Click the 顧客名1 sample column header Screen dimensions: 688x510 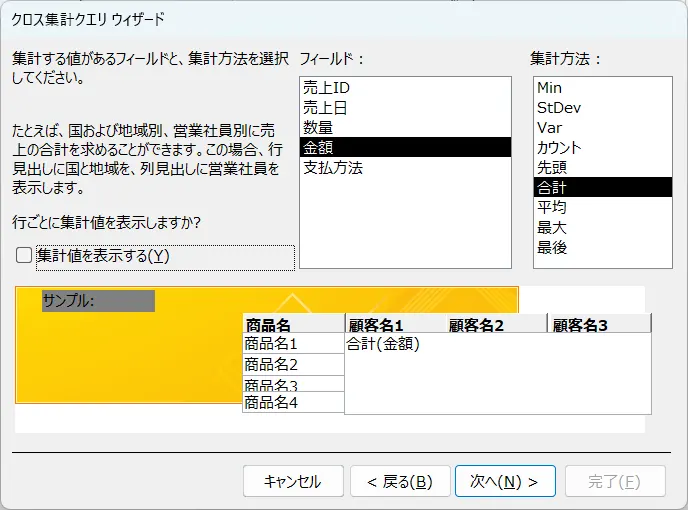coord(376,325)
